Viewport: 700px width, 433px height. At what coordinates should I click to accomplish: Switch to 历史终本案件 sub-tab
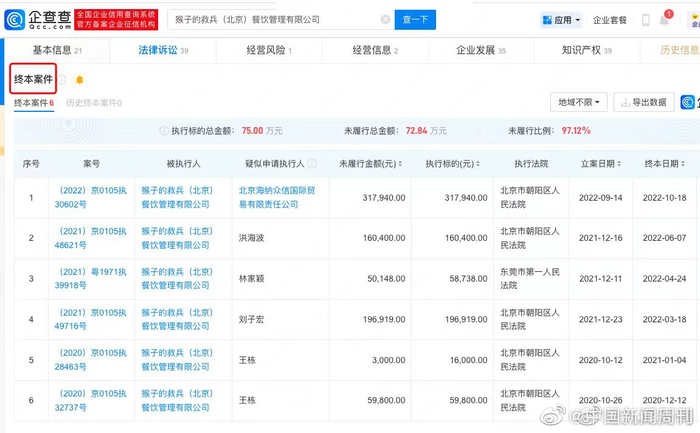tap(93, 102)
